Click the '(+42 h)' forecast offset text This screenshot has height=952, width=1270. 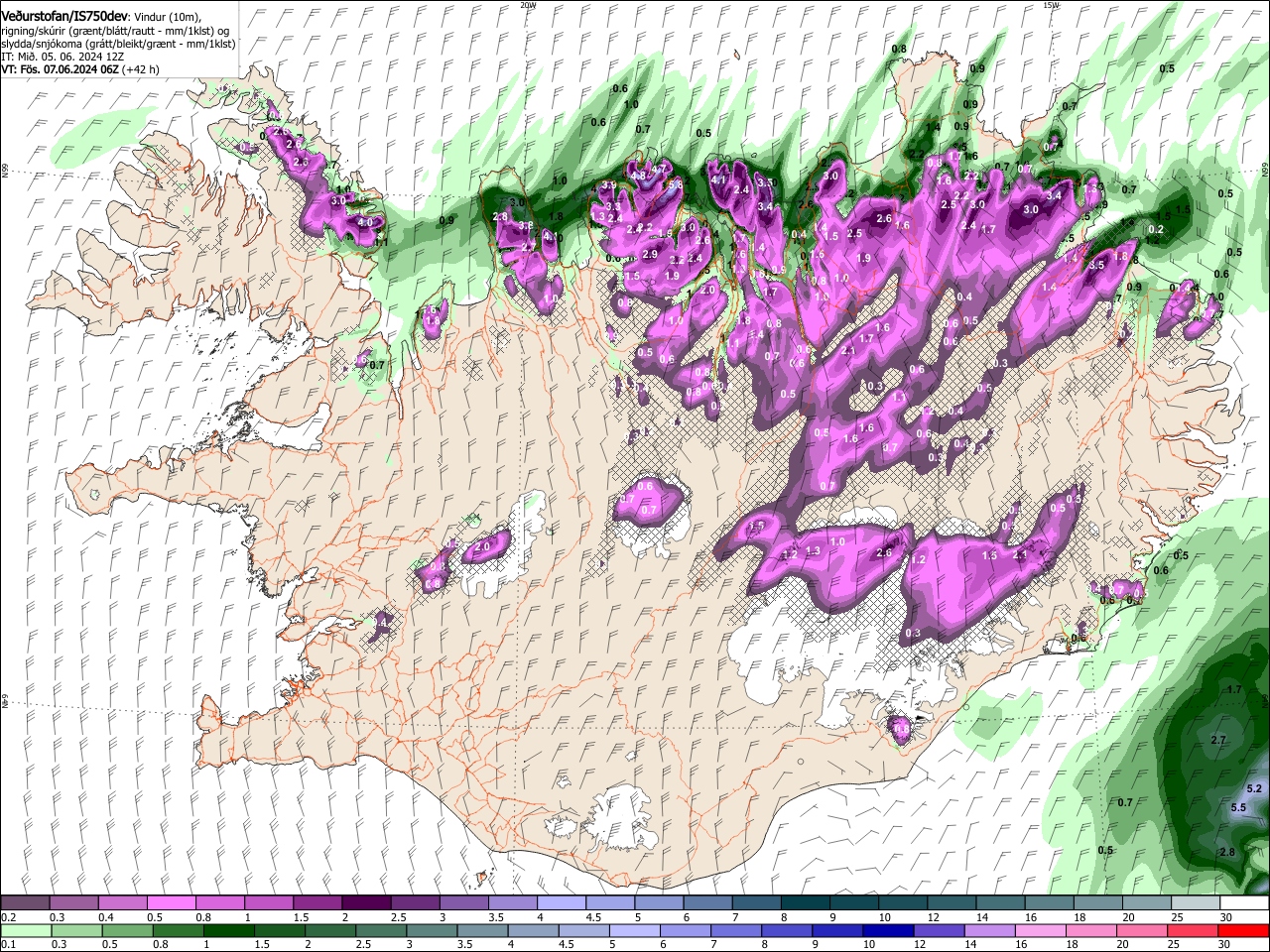[142, 69]
